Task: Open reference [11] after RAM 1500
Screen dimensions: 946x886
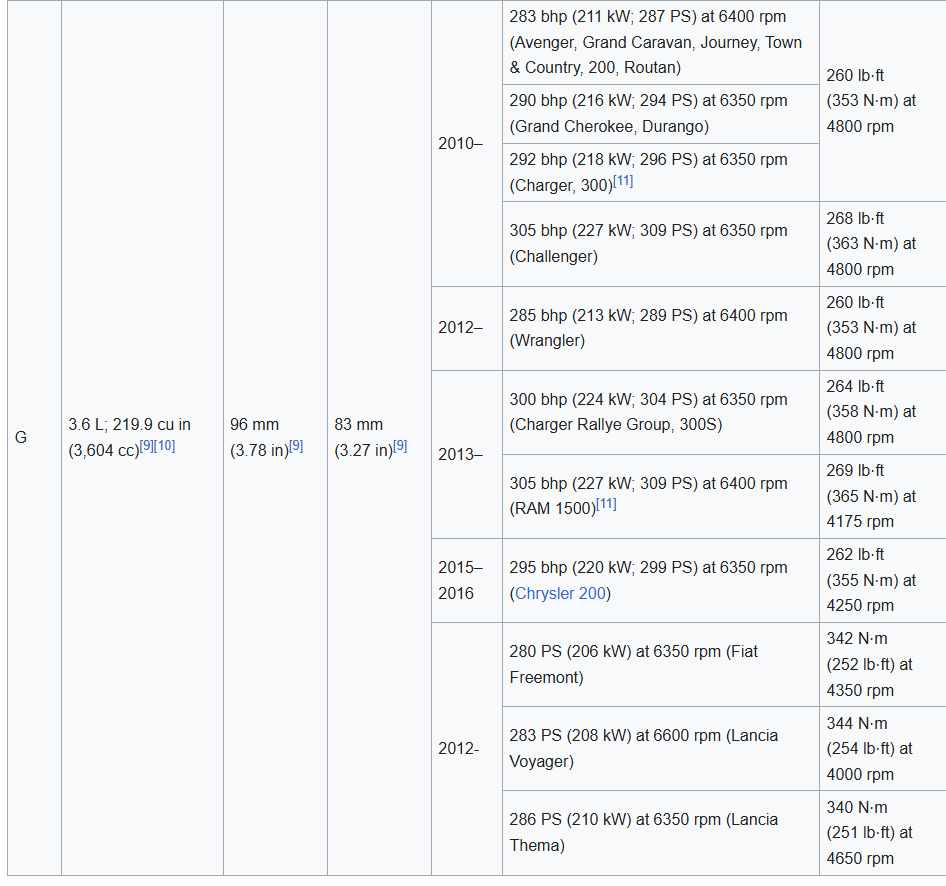Action: pyautogui.click(x=606, y=505)
